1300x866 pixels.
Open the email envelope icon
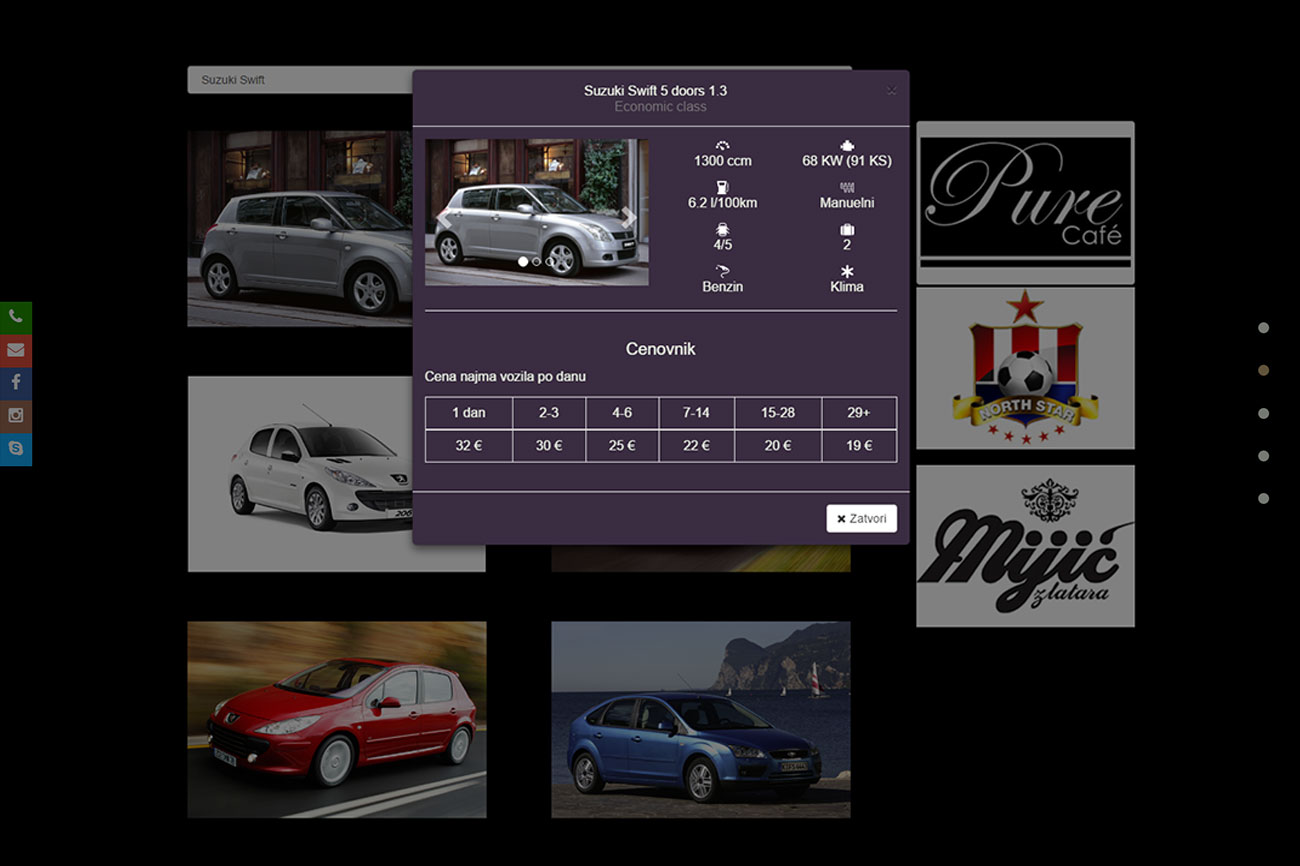click(x=15, y=350)
